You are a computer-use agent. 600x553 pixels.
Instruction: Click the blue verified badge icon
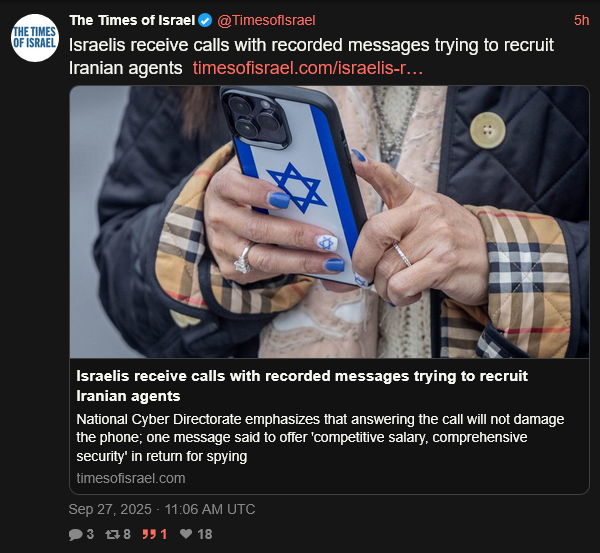[205, 20]
